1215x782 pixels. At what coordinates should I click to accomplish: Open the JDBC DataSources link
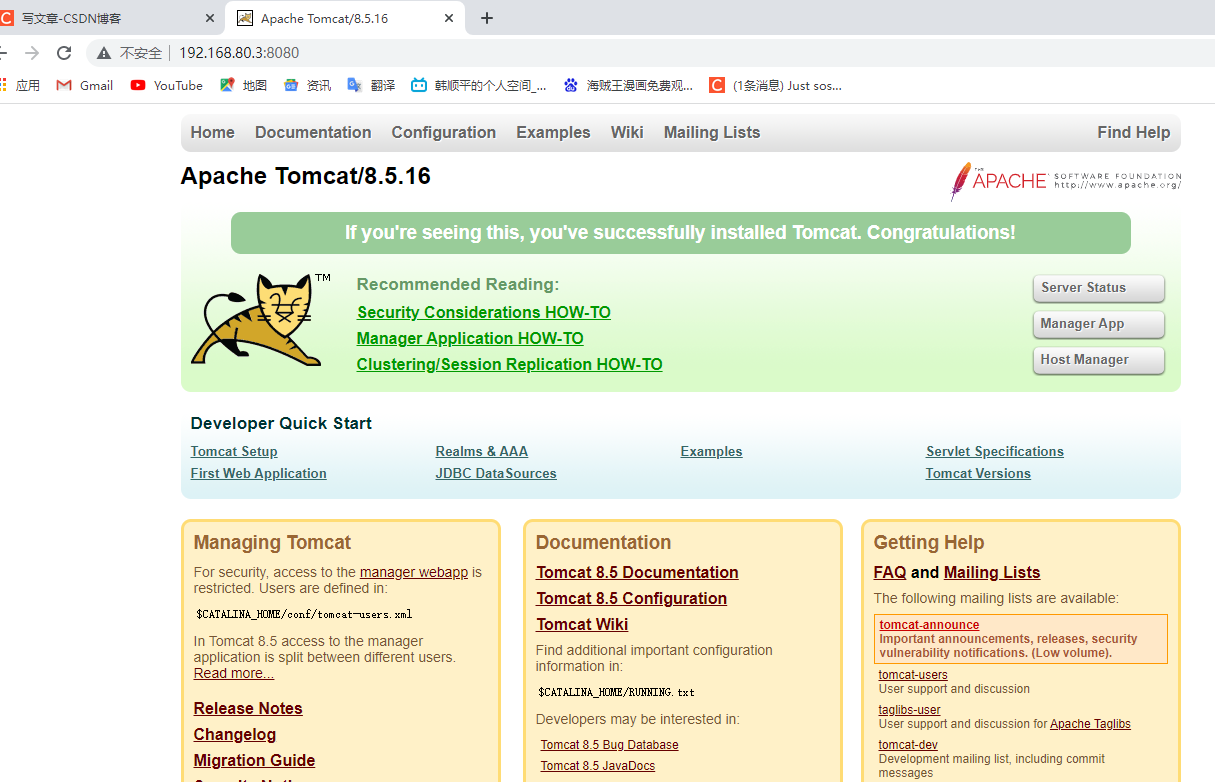[x=496, y=473]
